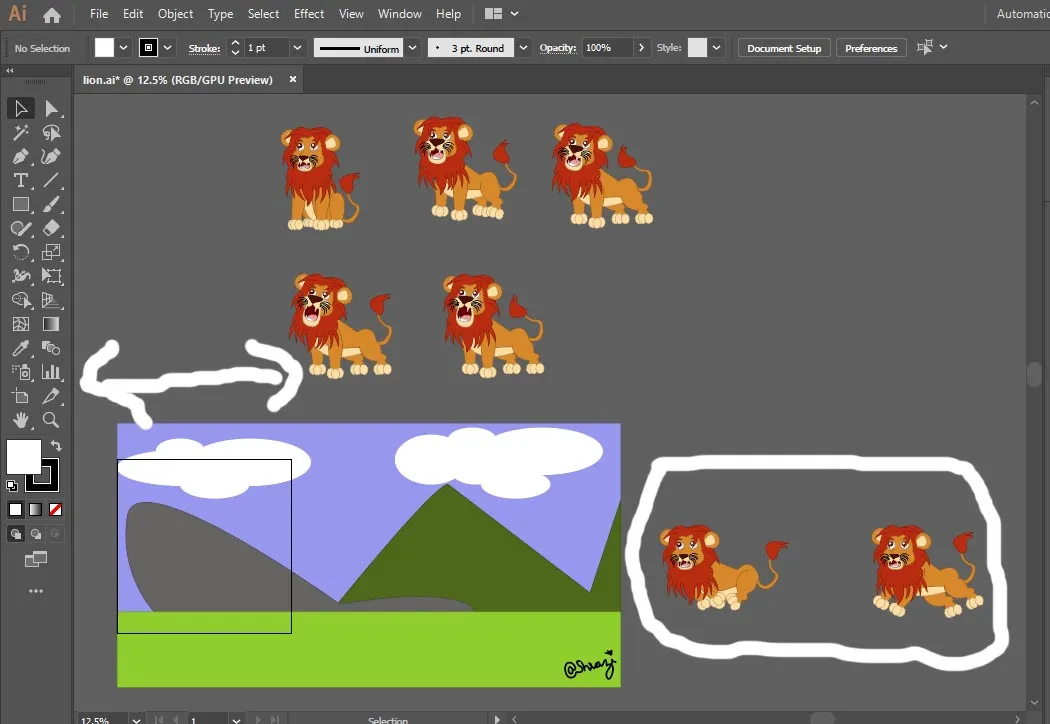Expand the Opacity slider arrow
The image size is (1050, 724).
(x=642, y=48)
